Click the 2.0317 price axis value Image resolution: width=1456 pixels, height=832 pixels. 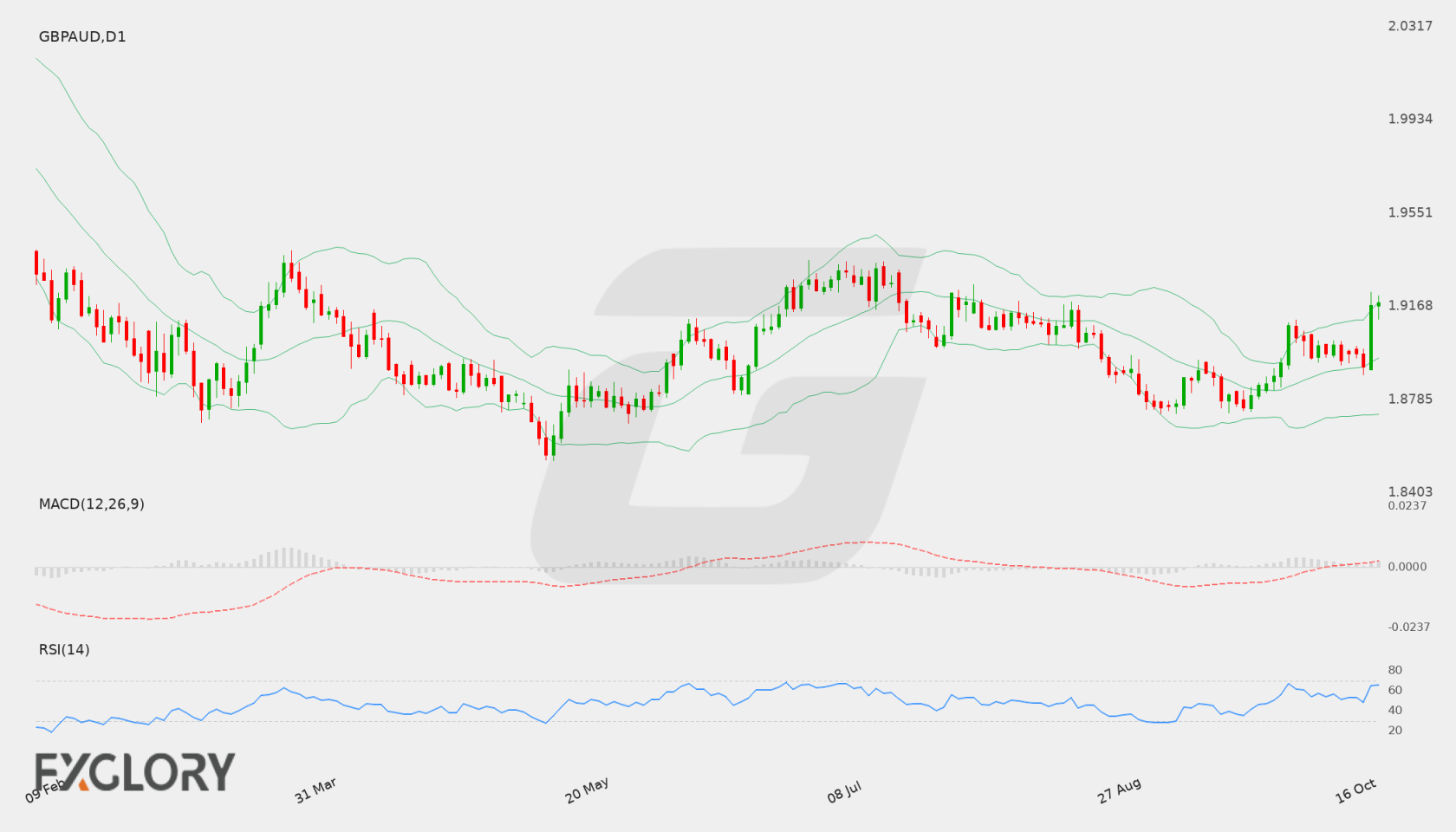coord(1410,26)
